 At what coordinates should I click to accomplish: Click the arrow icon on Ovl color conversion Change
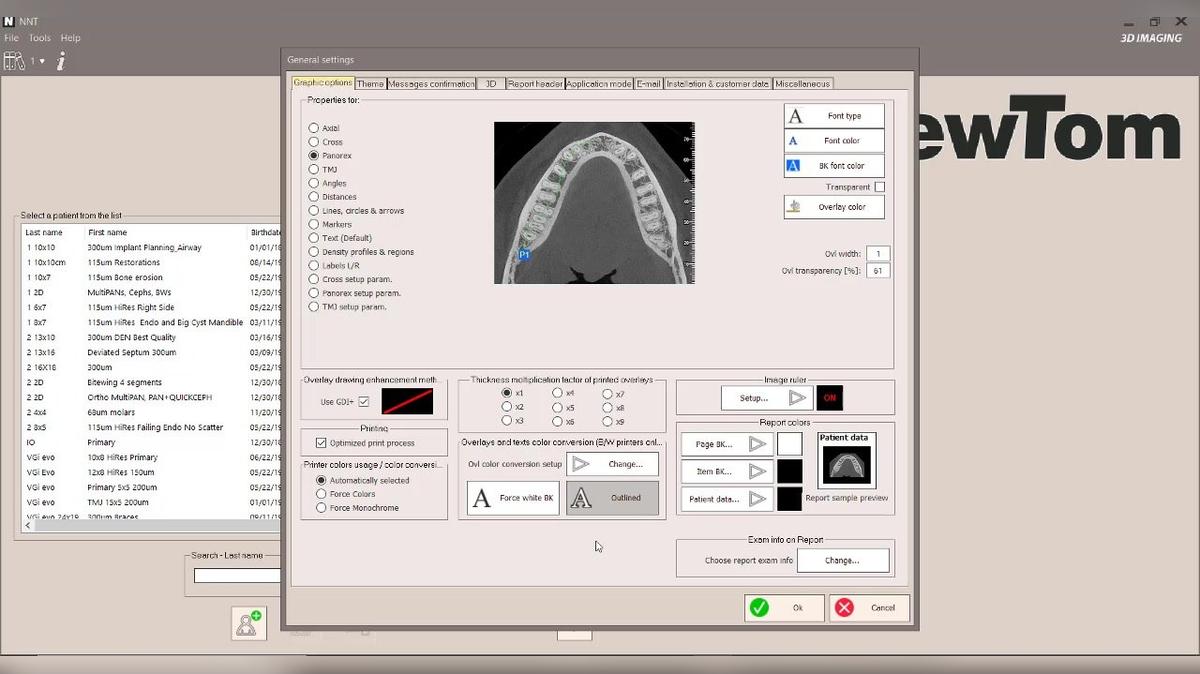point(581,464)
